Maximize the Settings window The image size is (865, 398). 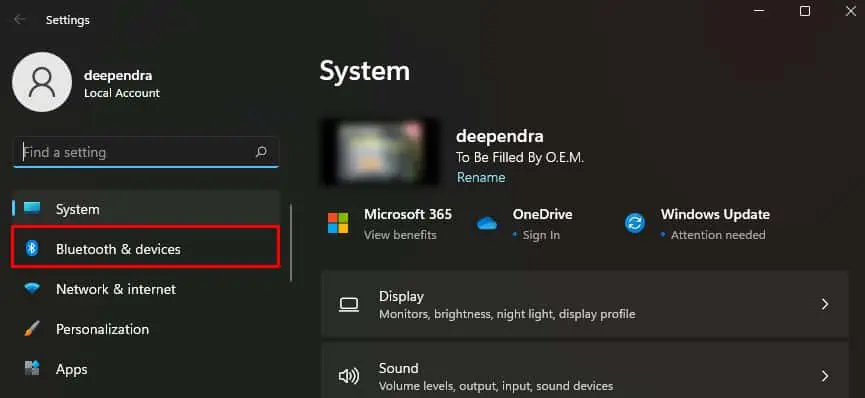pos(805,10)
